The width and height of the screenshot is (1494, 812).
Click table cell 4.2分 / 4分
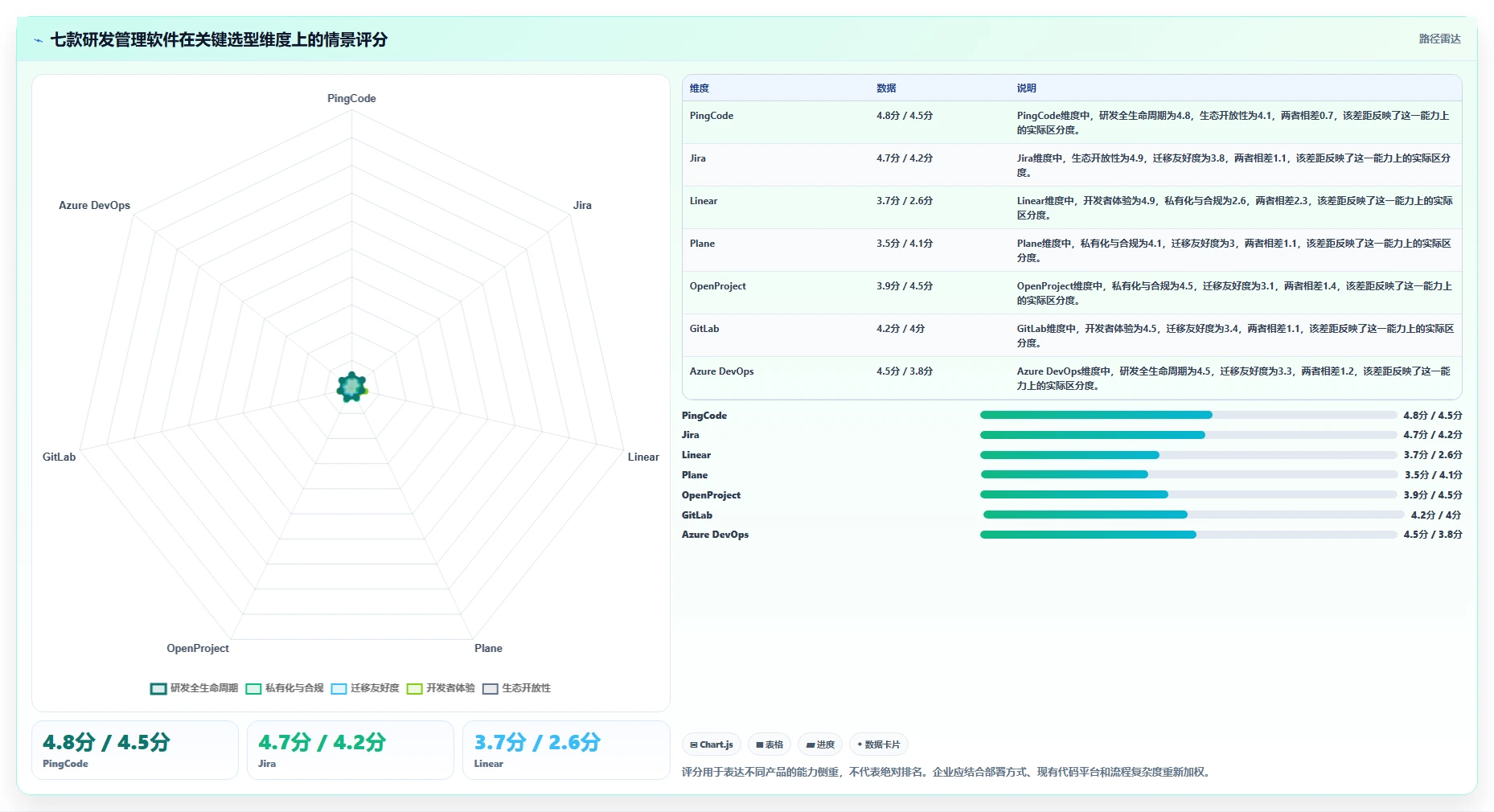point(901,329)
